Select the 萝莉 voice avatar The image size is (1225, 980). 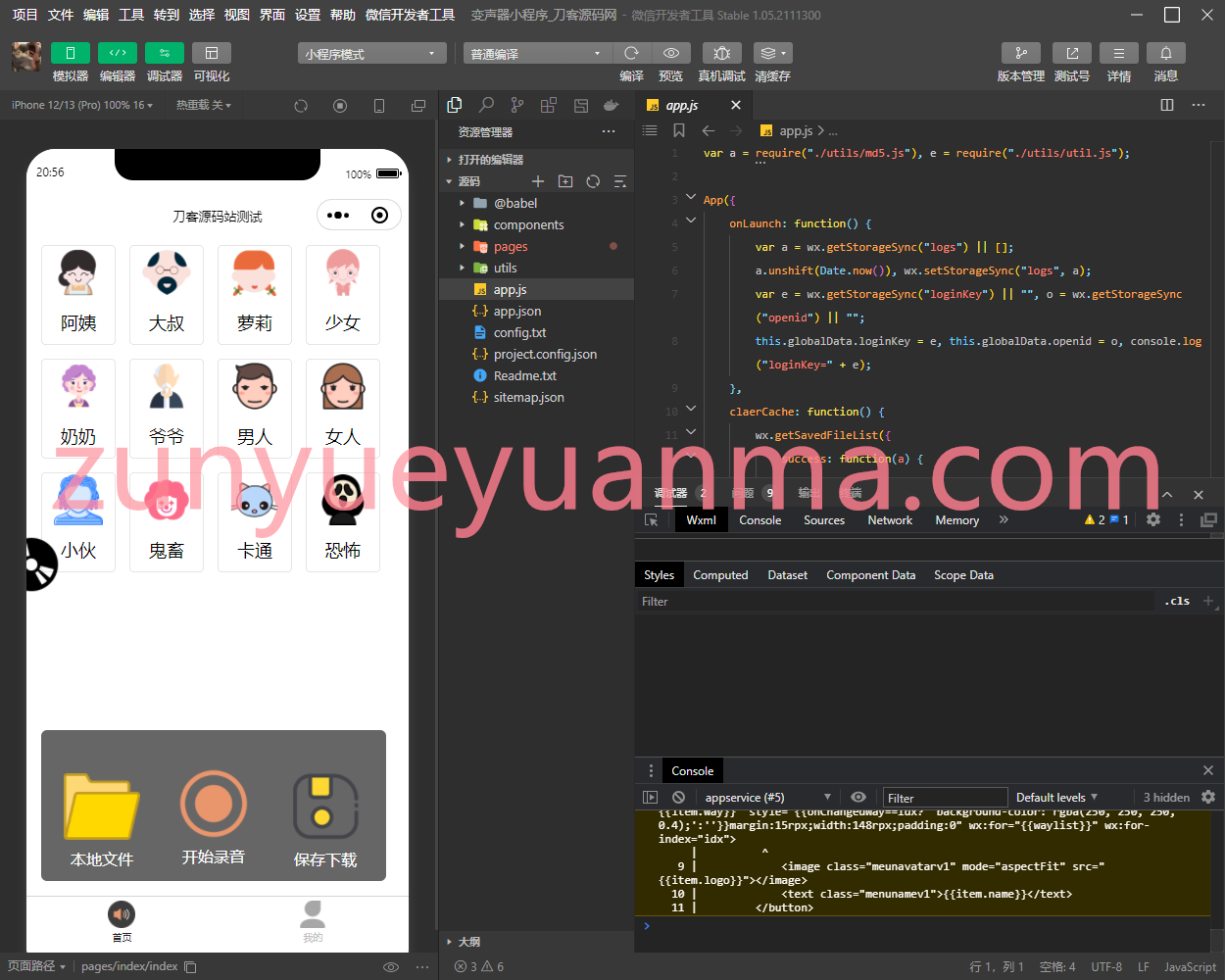tap(255, 295)
